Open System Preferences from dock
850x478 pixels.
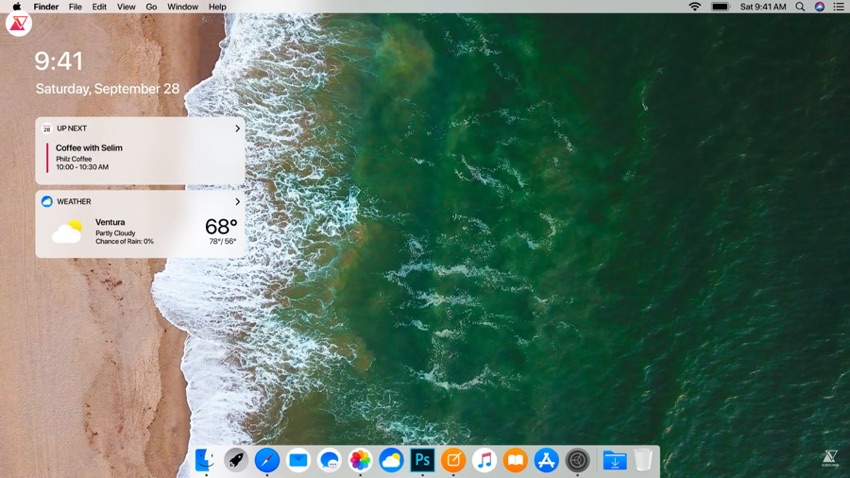(x=578, y=460)
